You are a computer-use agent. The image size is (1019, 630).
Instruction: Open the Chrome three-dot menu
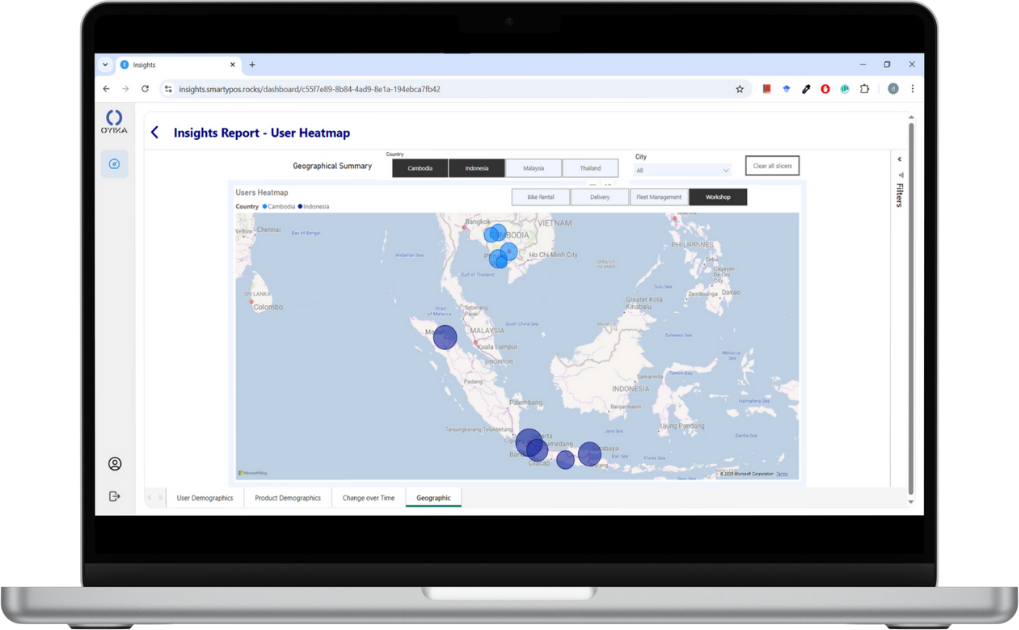912,89
